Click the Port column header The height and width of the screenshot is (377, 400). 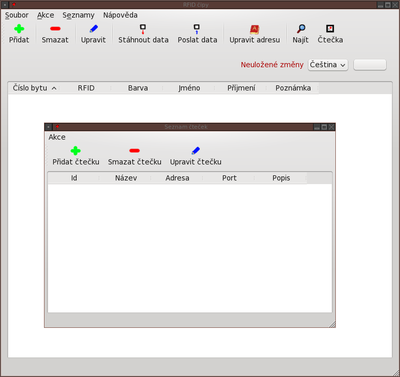click(x=229, y=178)
